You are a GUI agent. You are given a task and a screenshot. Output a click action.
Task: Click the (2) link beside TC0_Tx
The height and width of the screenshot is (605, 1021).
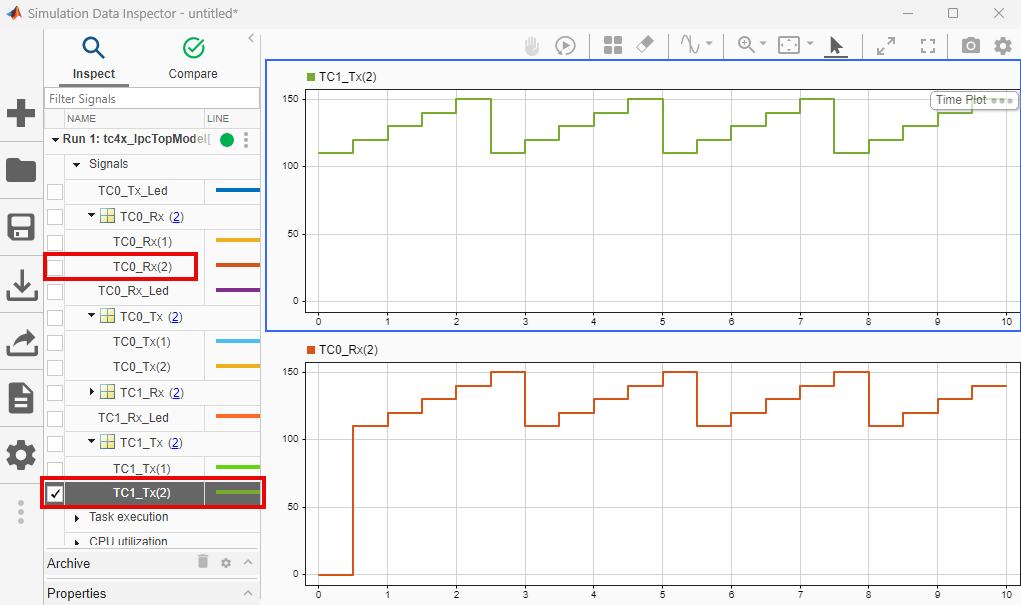175,317
